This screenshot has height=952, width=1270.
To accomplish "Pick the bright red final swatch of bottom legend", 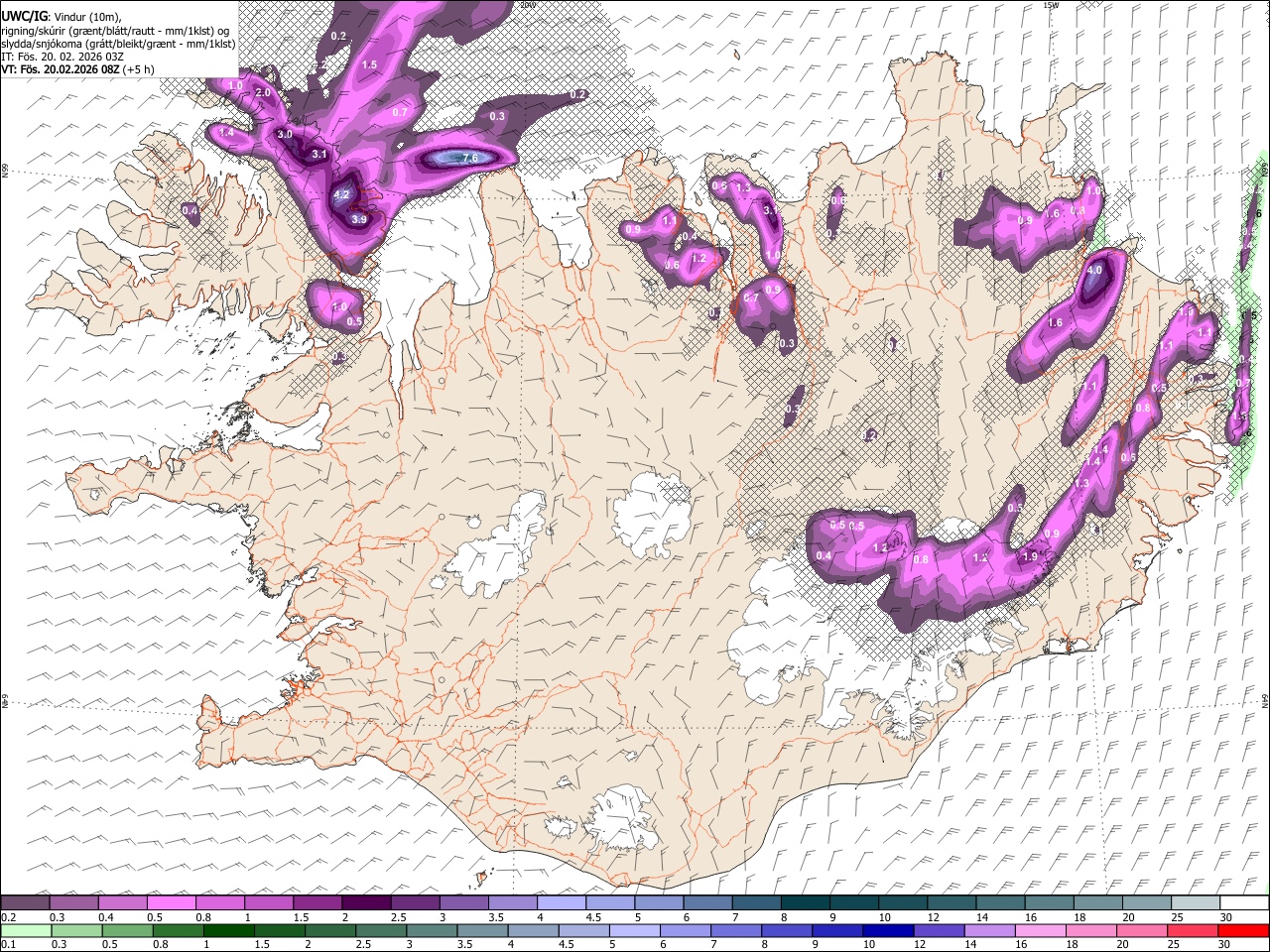I will pyautogui.click(x=1243, y=930).
